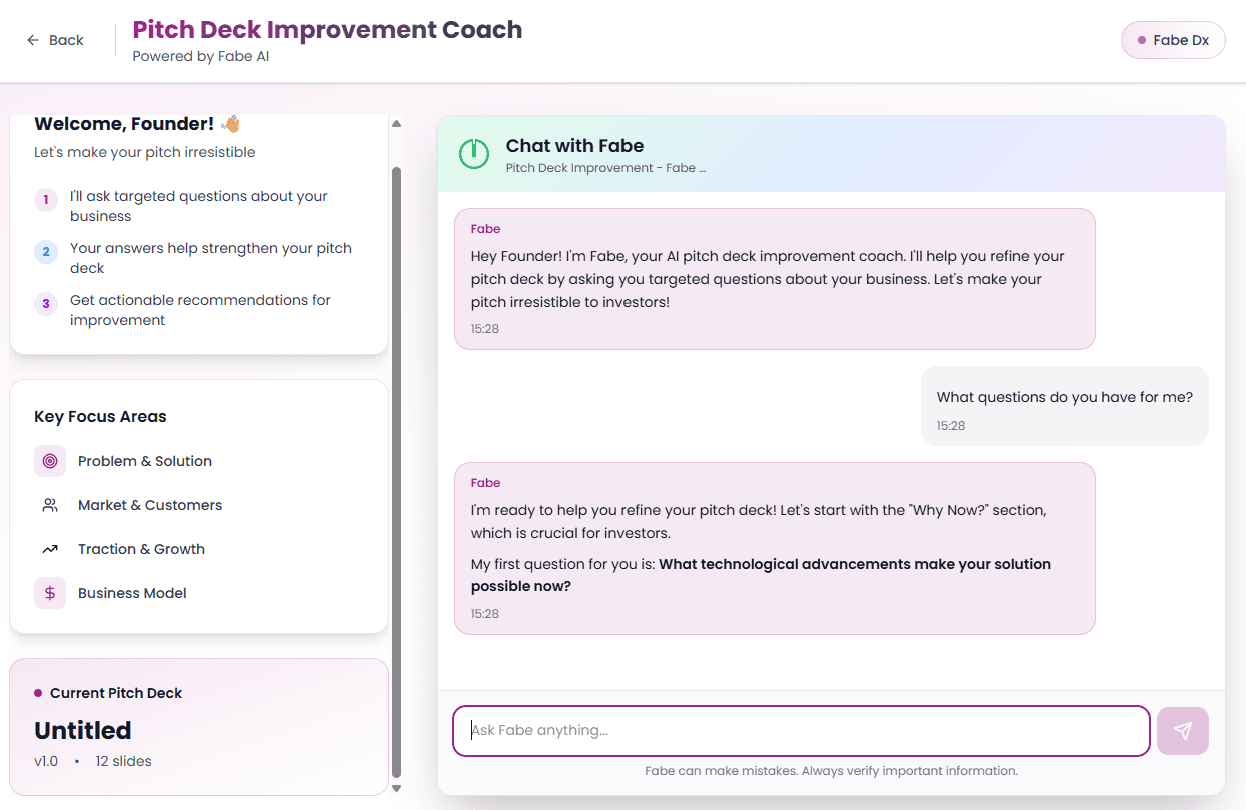The height and width of the screenshot is (810, 1246).
Task: Click the dot beside Current Pitch Deck
Action: click(x=38, y=693)
